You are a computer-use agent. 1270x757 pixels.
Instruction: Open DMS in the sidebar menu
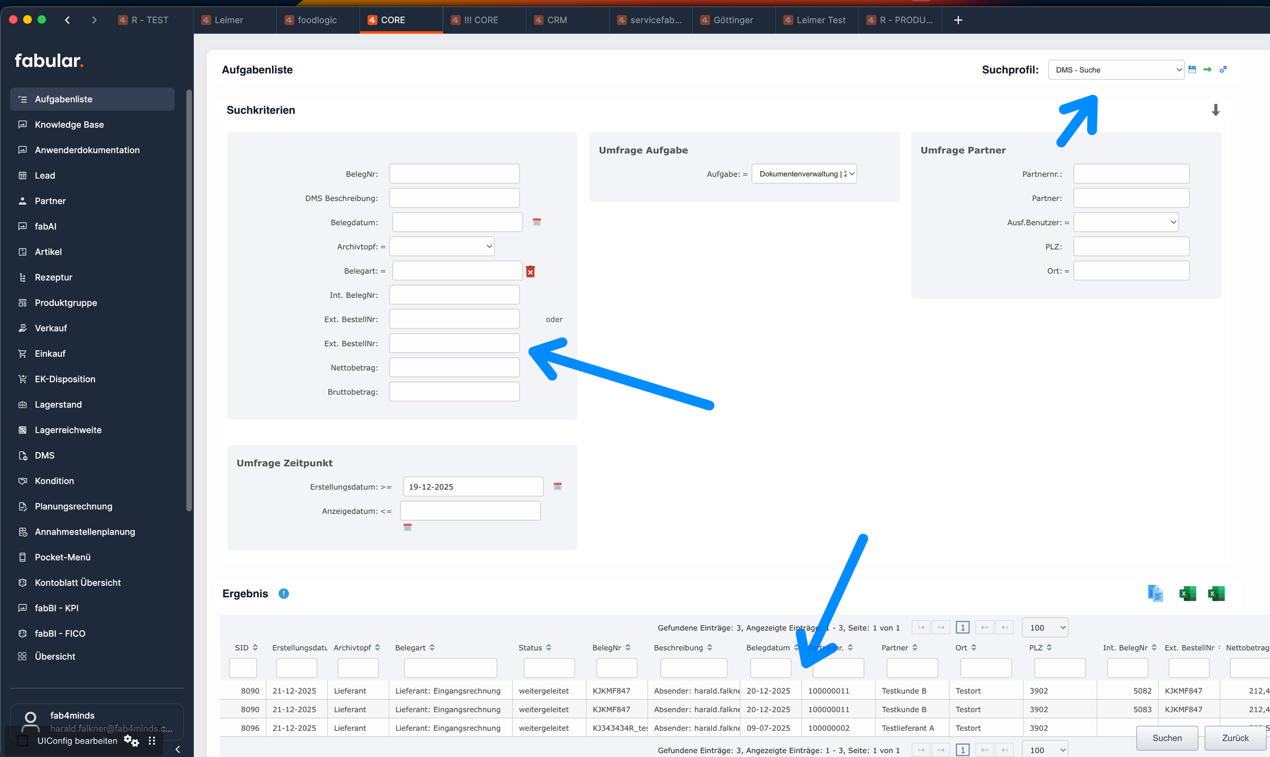(x=45, y=455)
